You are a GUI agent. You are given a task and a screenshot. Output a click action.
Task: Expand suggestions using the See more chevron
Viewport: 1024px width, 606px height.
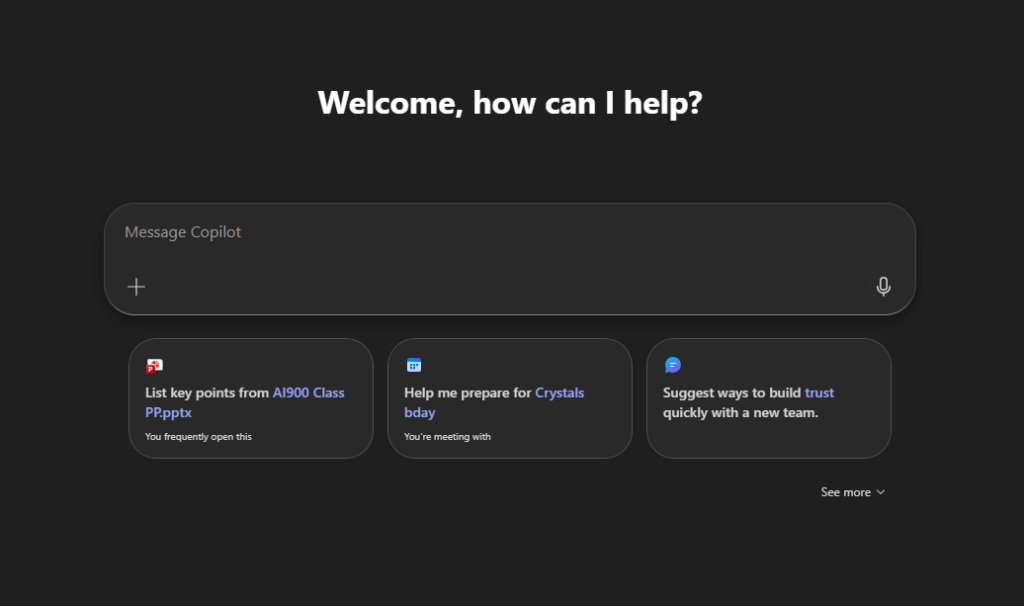coord(880,493)
